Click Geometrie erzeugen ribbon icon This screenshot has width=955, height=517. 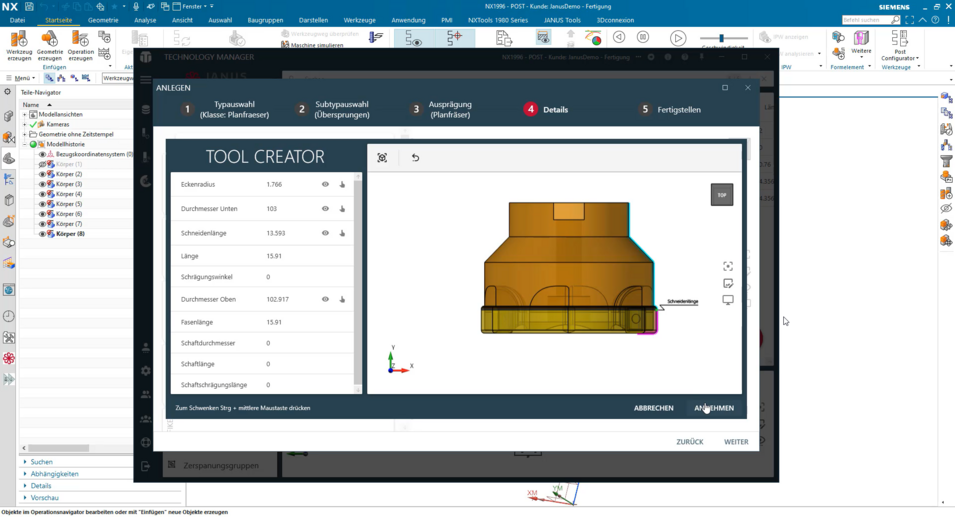click(x=49, y=45)
